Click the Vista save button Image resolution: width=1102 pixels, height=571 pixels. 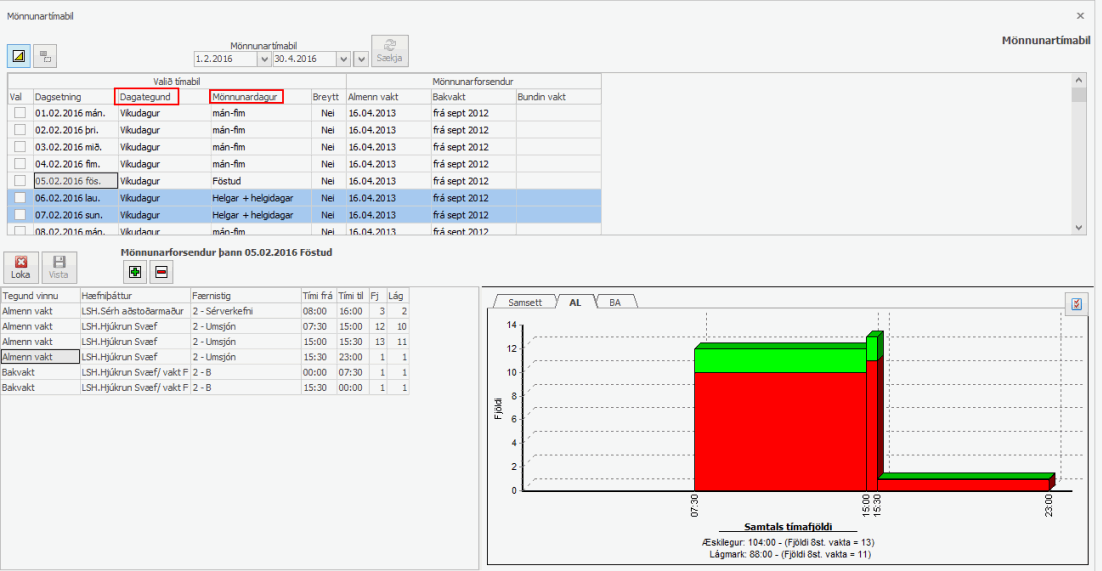coord(59,267)
